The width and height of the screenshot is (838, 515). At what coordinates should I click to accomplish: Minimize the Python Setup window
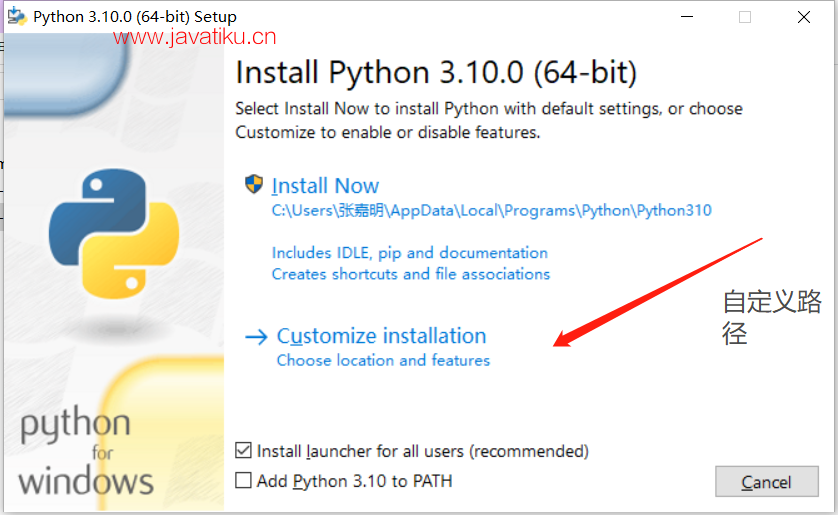pyautogui.click(x=687, y=17)
